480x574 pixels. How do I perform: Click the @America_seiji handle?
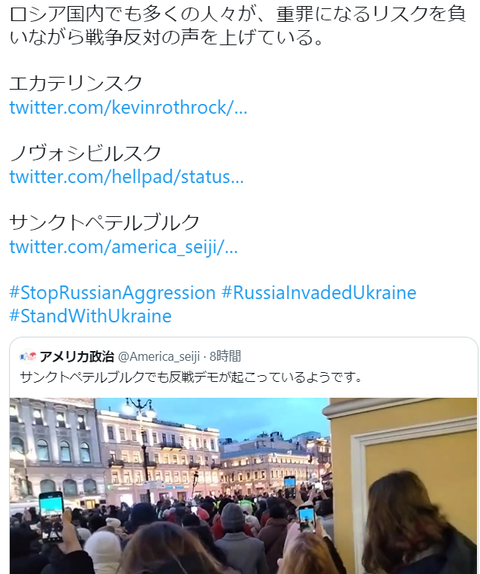159,357
